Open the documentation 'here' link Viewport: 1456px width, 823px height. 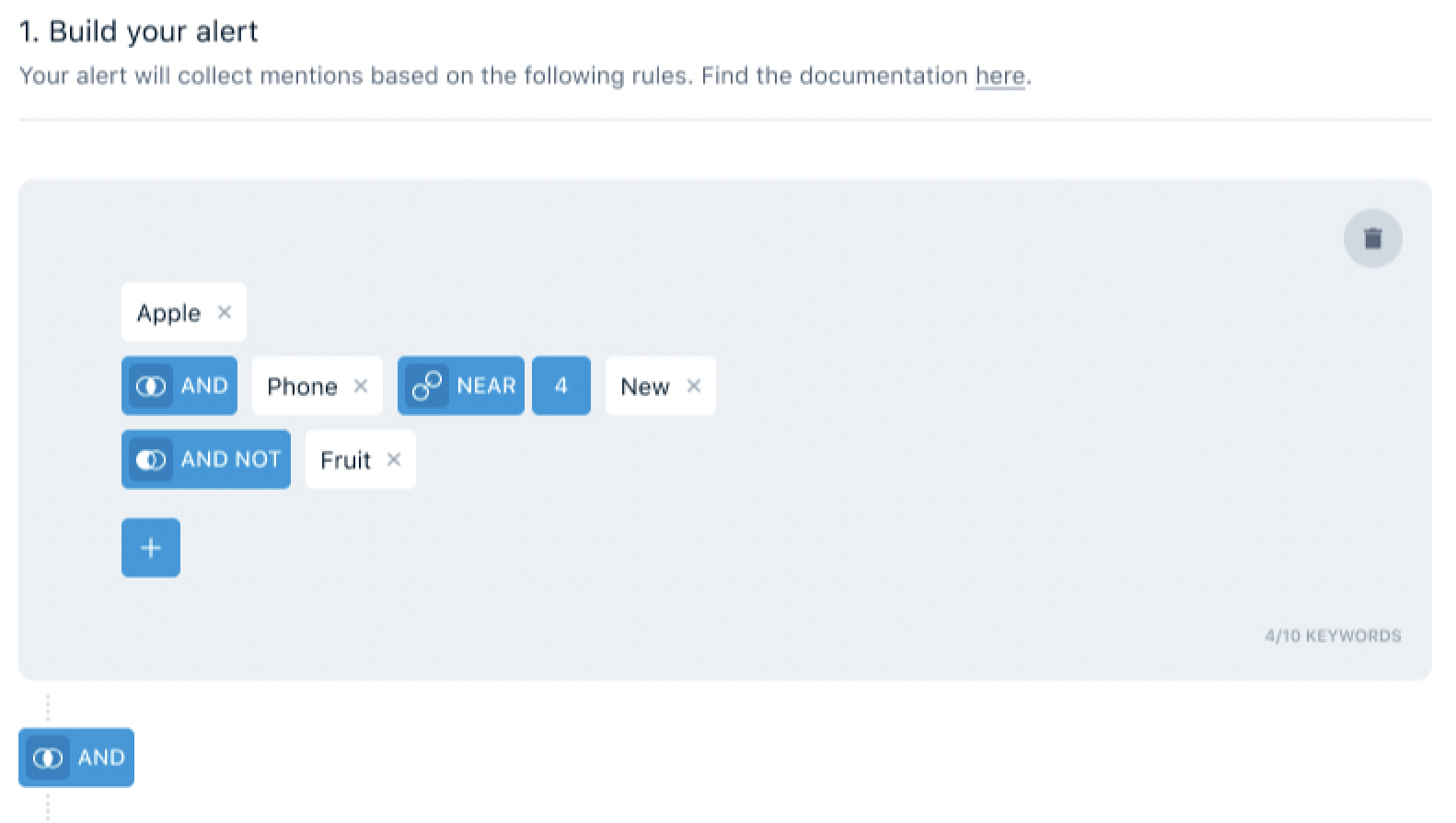[x=1000, y=75]
